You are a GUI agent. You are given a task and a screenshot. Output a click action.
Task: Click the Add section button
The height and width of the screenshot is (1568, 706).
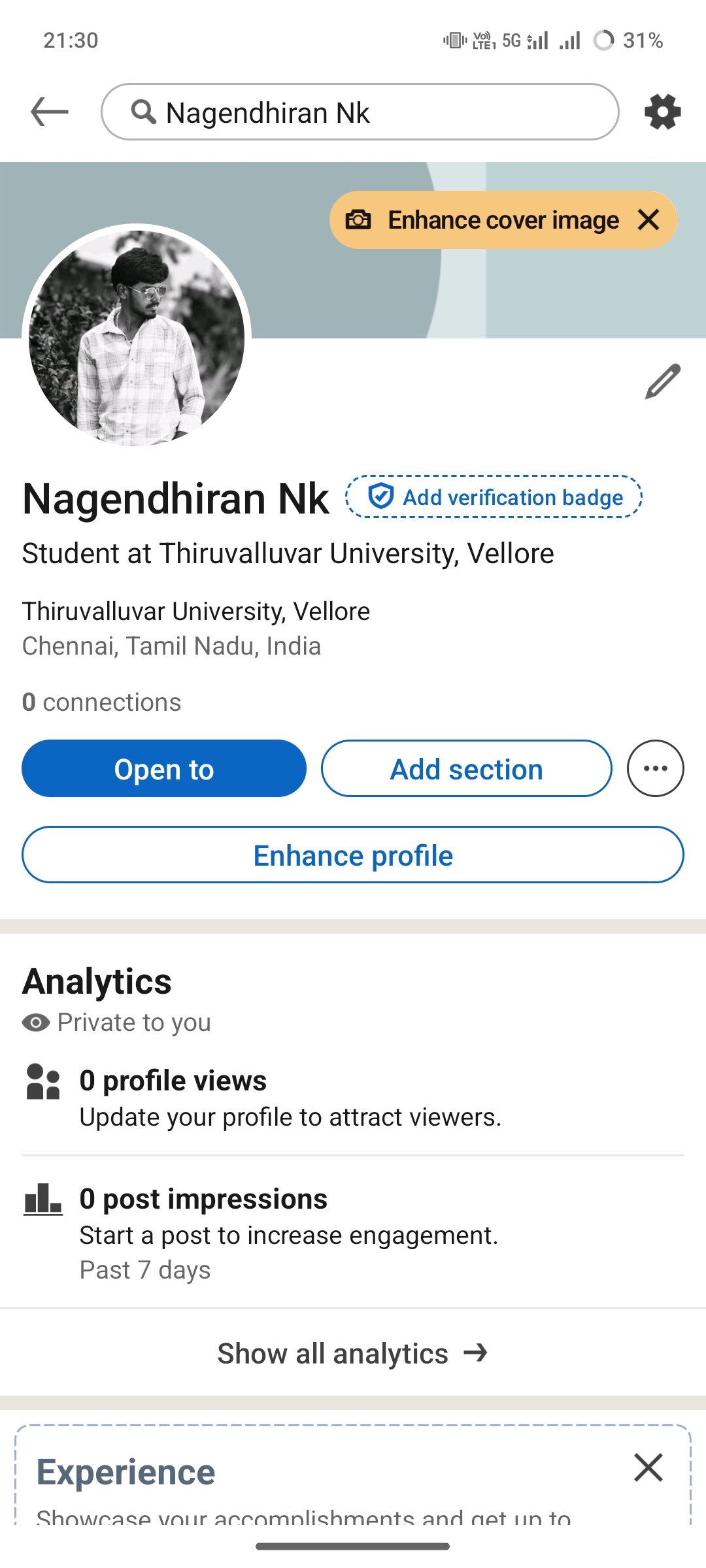tap(467, 768)
